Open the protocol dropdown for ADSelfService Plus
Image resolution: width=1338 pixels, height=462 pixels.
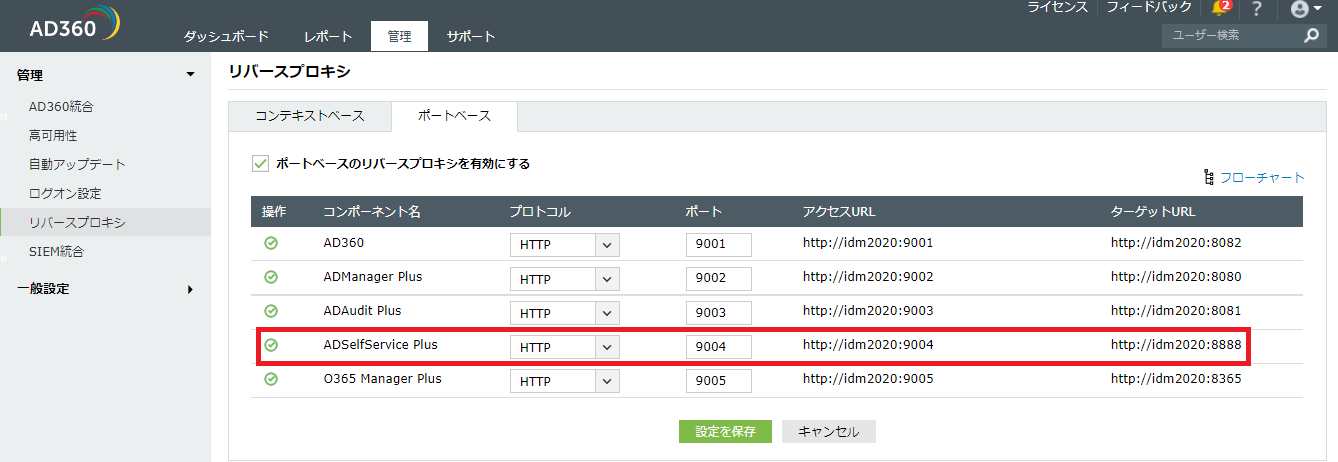point(565,347)
